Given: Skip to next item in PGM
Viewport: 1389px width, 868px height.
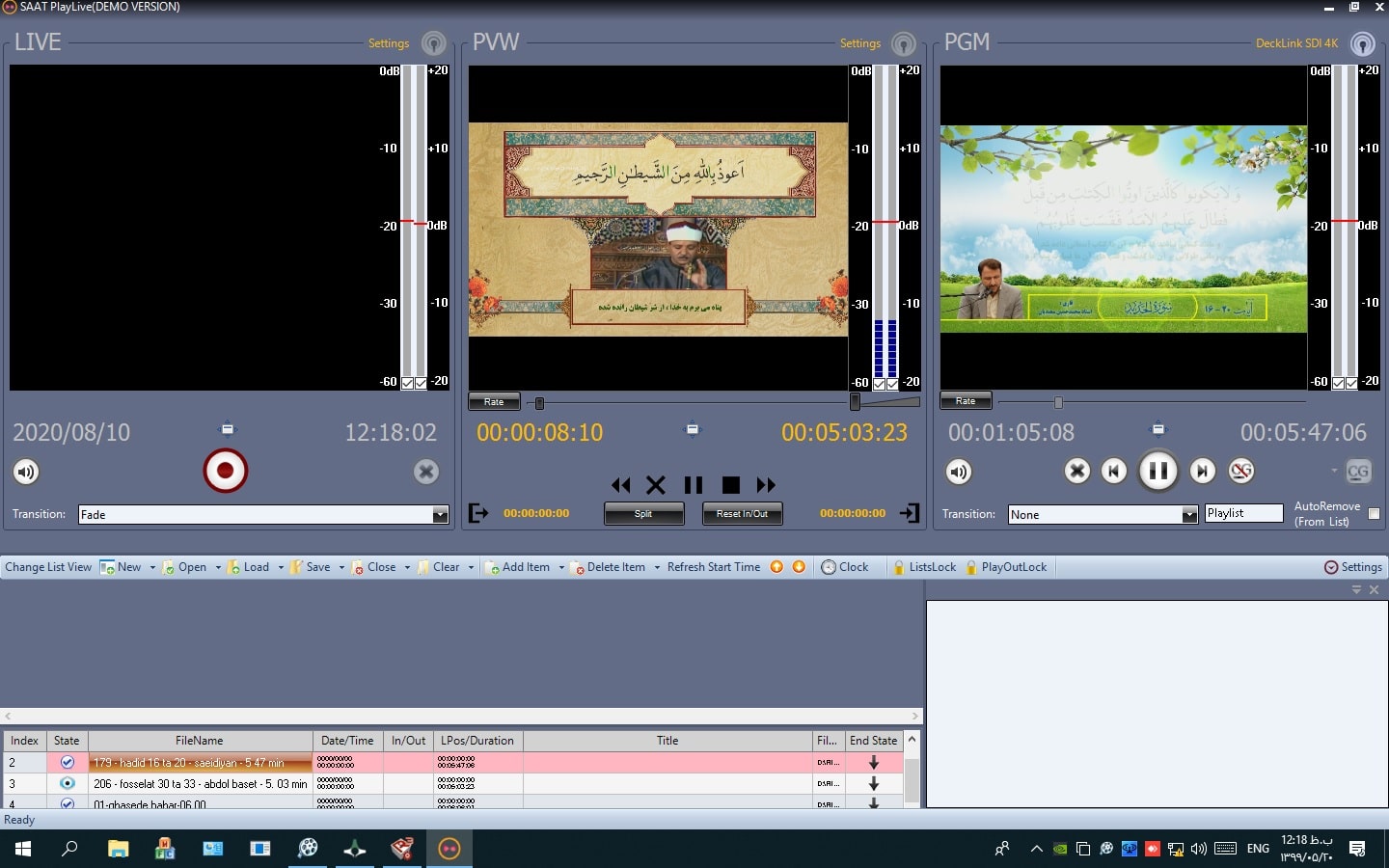Looking at the screenshot, I should click(1202, 471).
